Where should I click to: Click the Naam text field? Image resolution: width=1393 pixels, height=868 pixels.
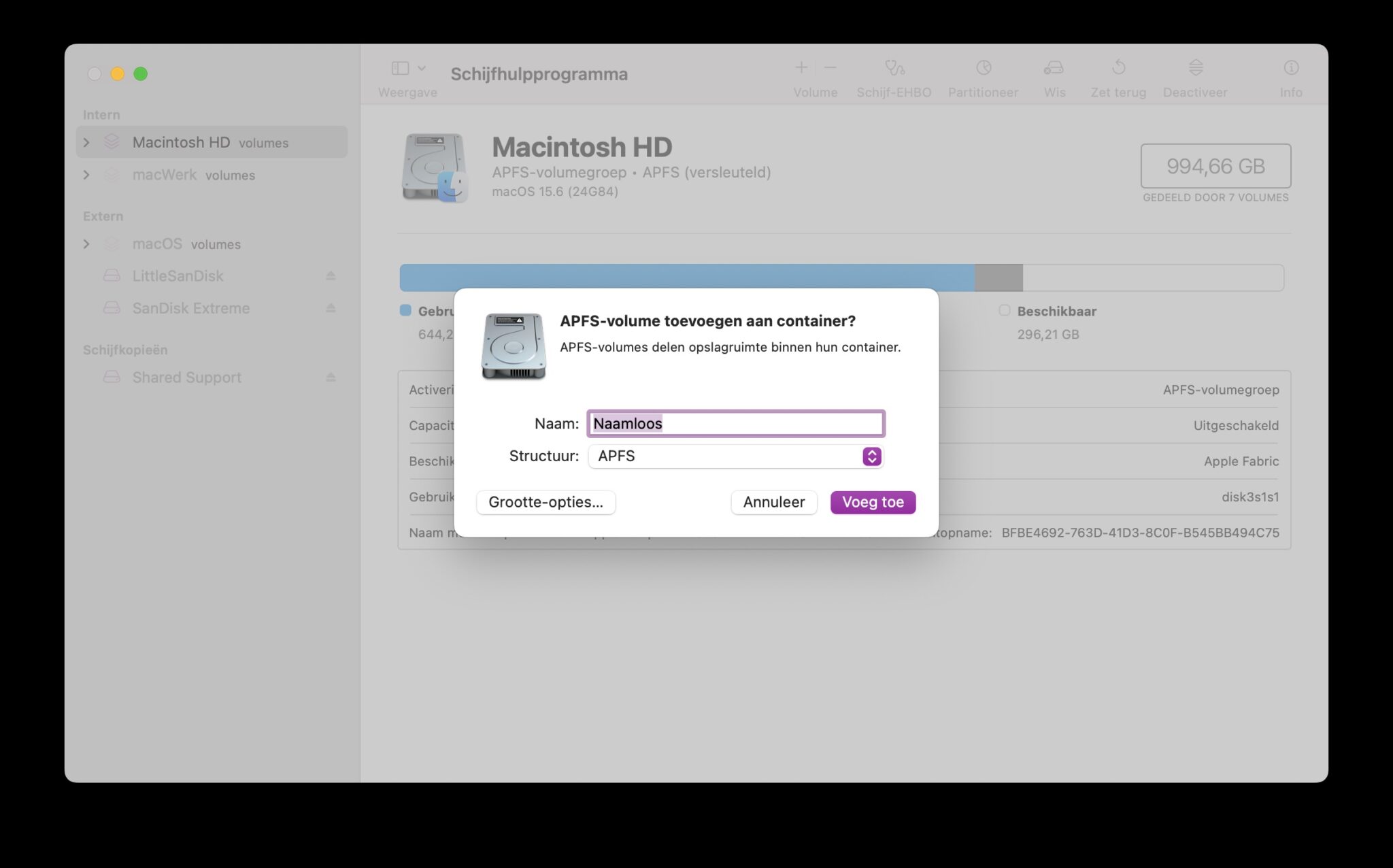735,424
